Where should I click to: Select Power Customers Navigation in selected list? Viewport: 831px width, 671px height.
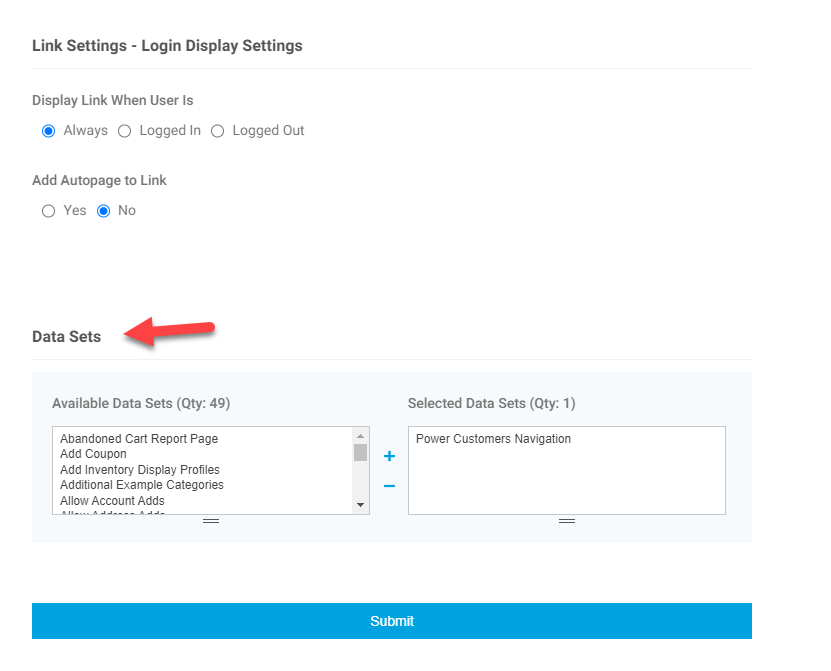click(493, 439)
